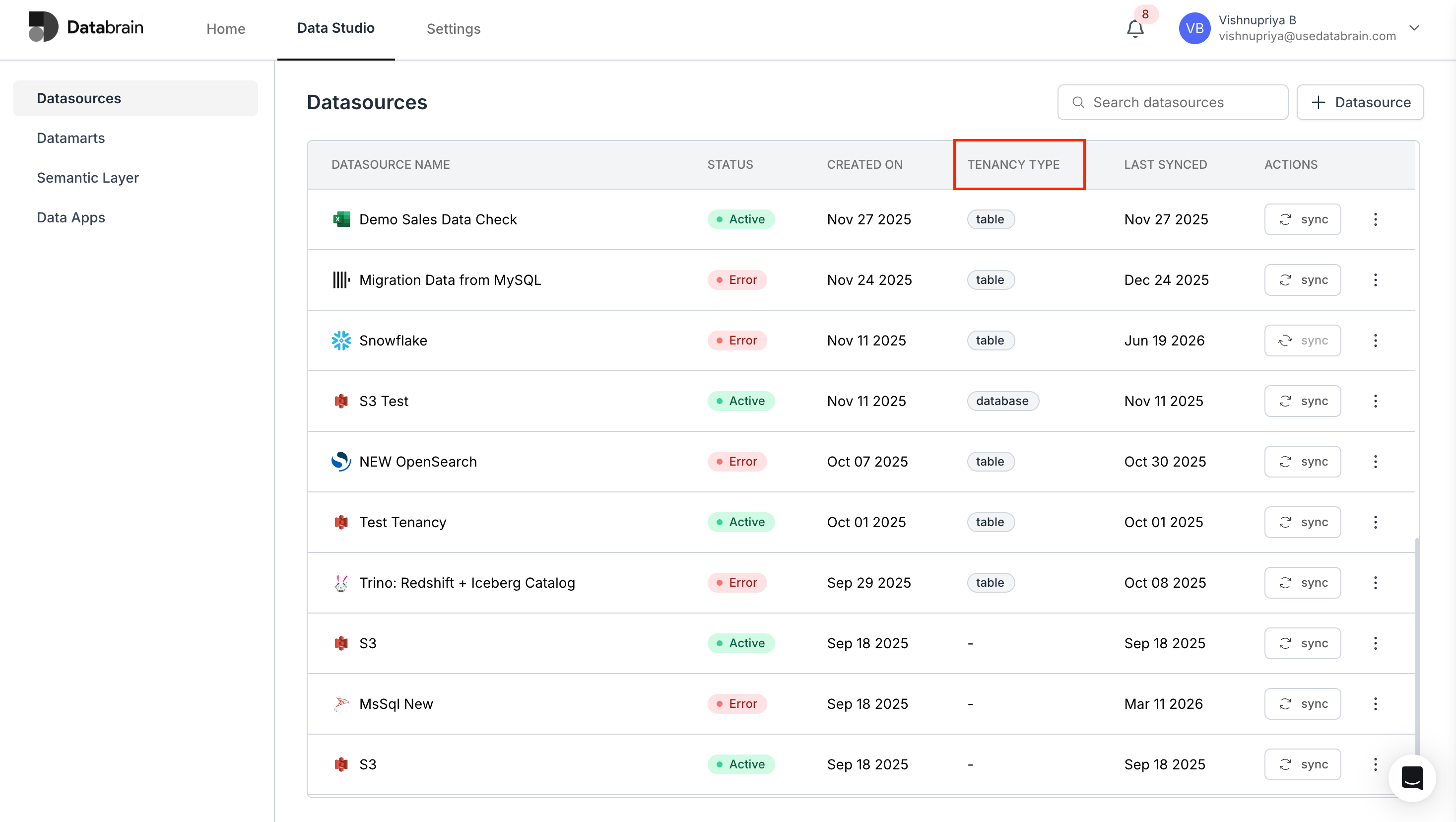Image resolution: width=1456 pixels, height=822 pixels.
Task: Open more options for S3 Test row
Action: (x=1375, y=401)
